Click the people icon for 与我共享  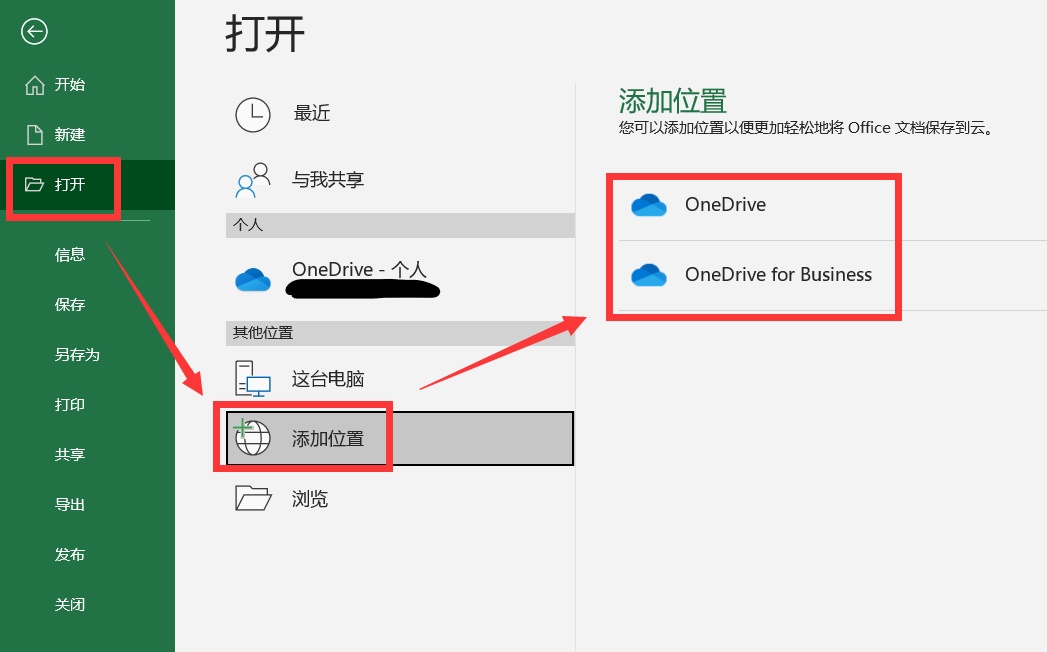(x=253, y=180)
